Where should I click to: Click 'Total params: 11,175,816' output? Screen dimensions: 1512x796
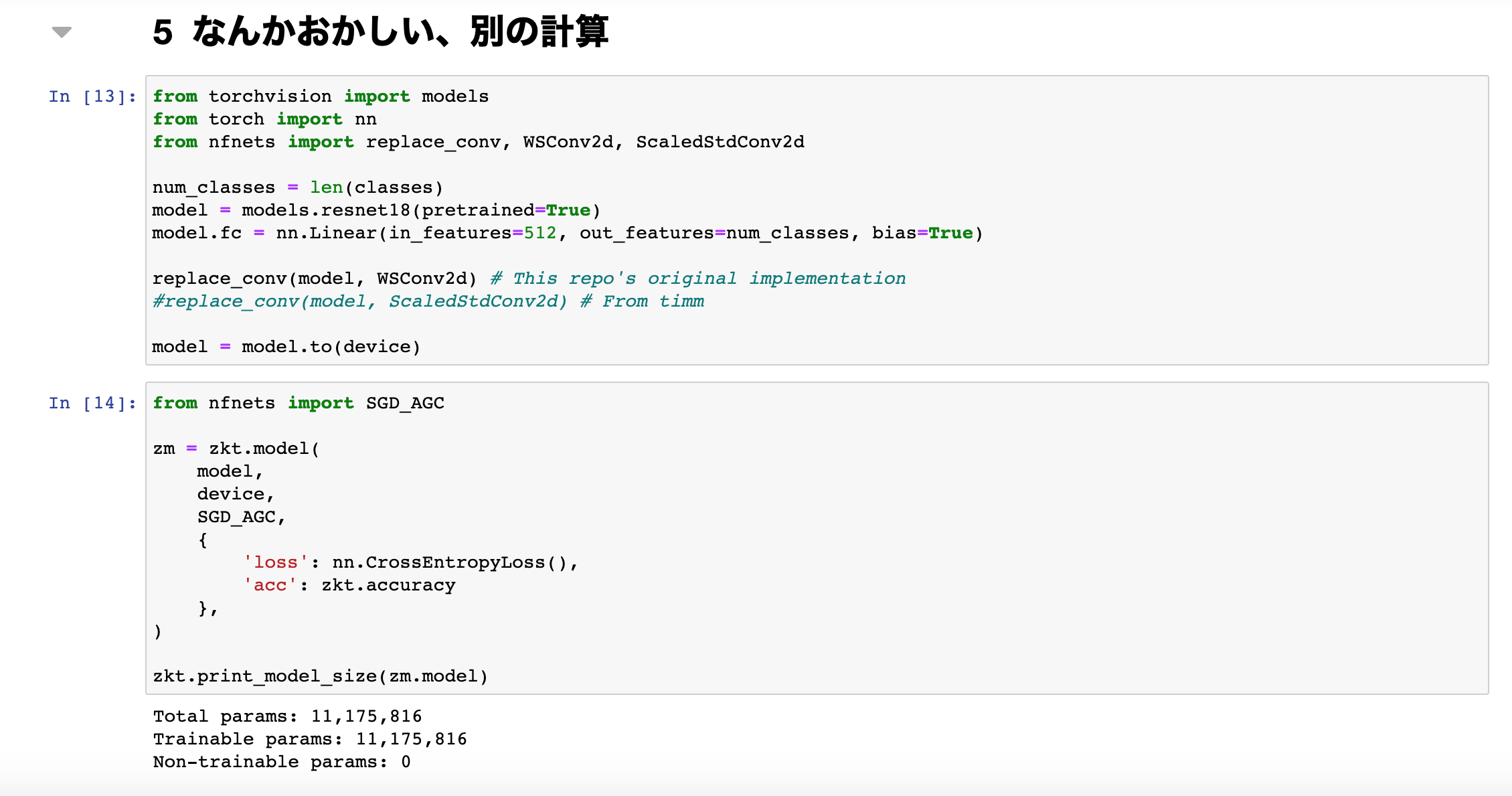pyautogui.click(x=288, y=716)
